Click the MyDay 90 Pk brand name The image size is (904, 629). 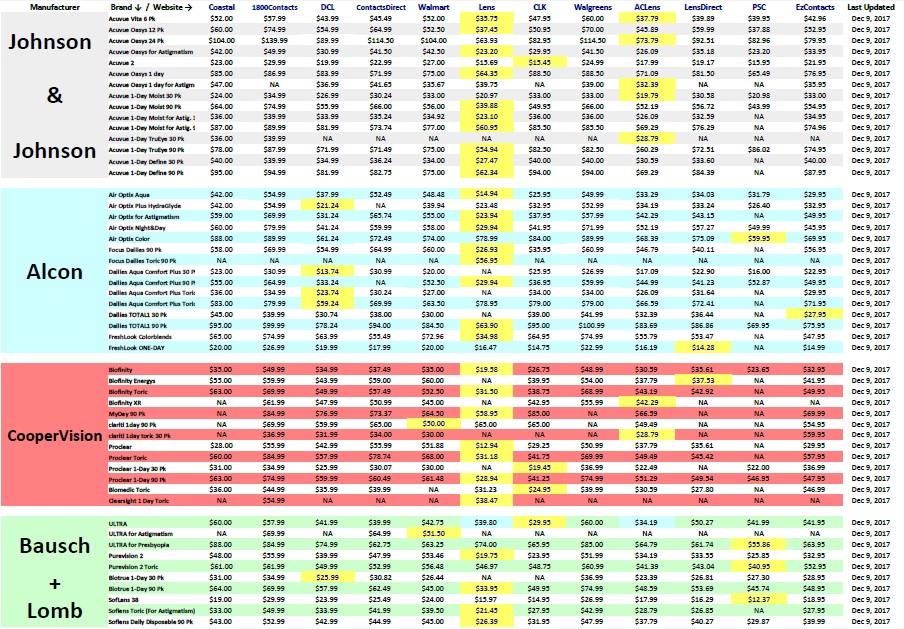(127, 414)
